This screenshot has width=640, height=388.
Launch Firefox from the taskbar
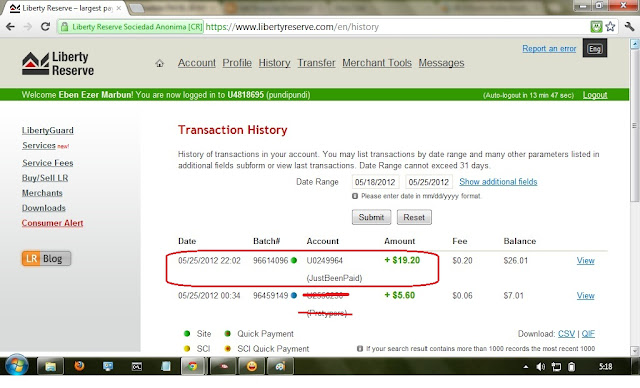tap(79, 366)
